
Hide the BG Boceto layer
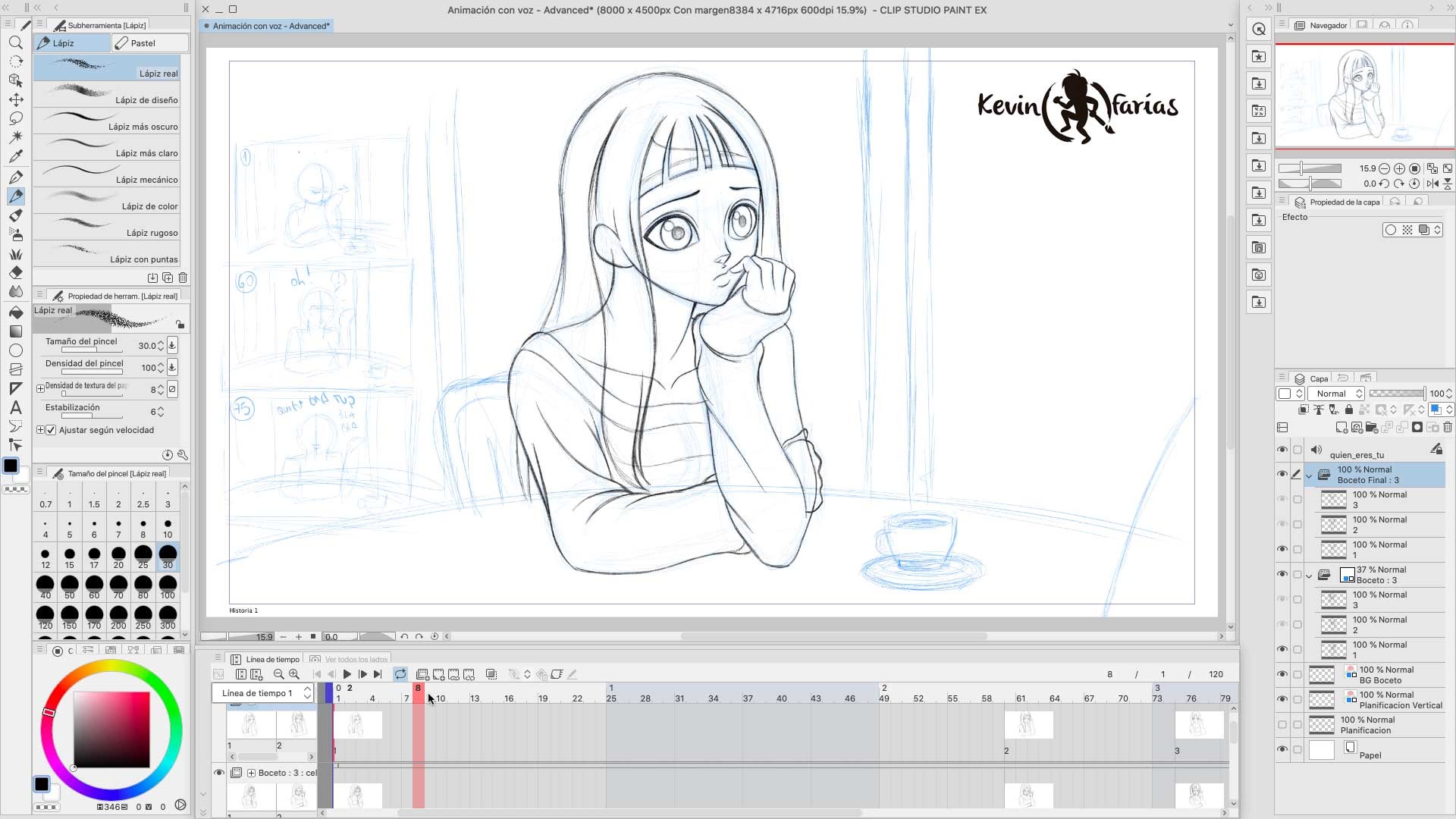tap(1282, 674)
